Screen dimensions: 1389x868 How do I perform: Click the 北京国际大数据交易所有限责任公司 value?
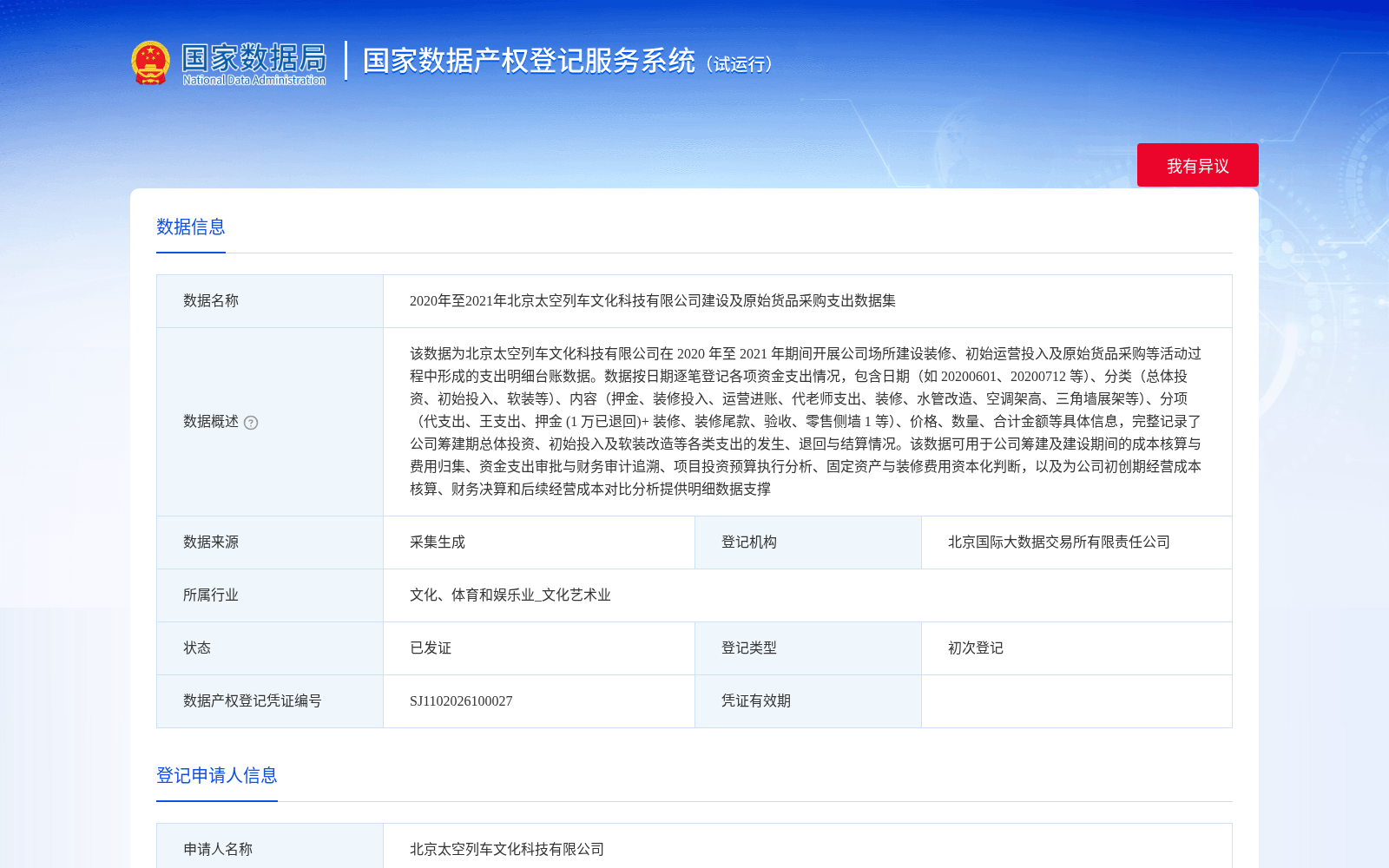[1059, 542]
